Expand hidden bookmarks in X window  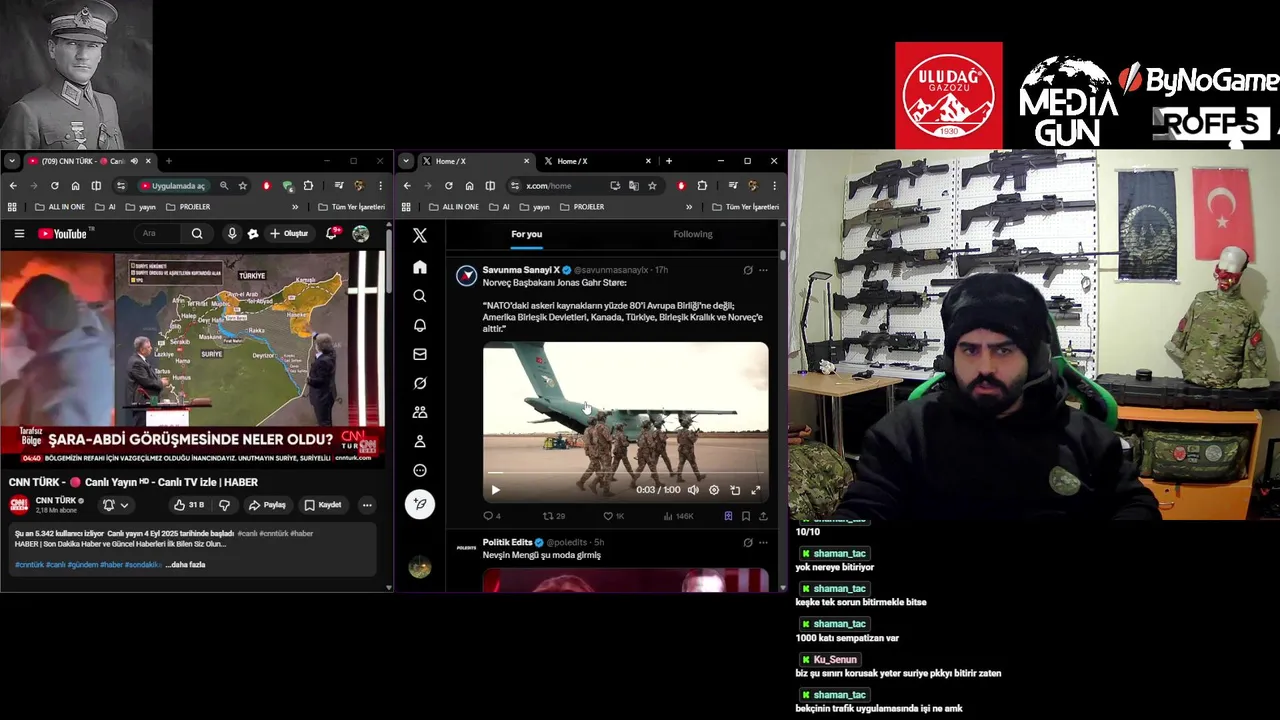pyautogui.click(x=689, y=207)
